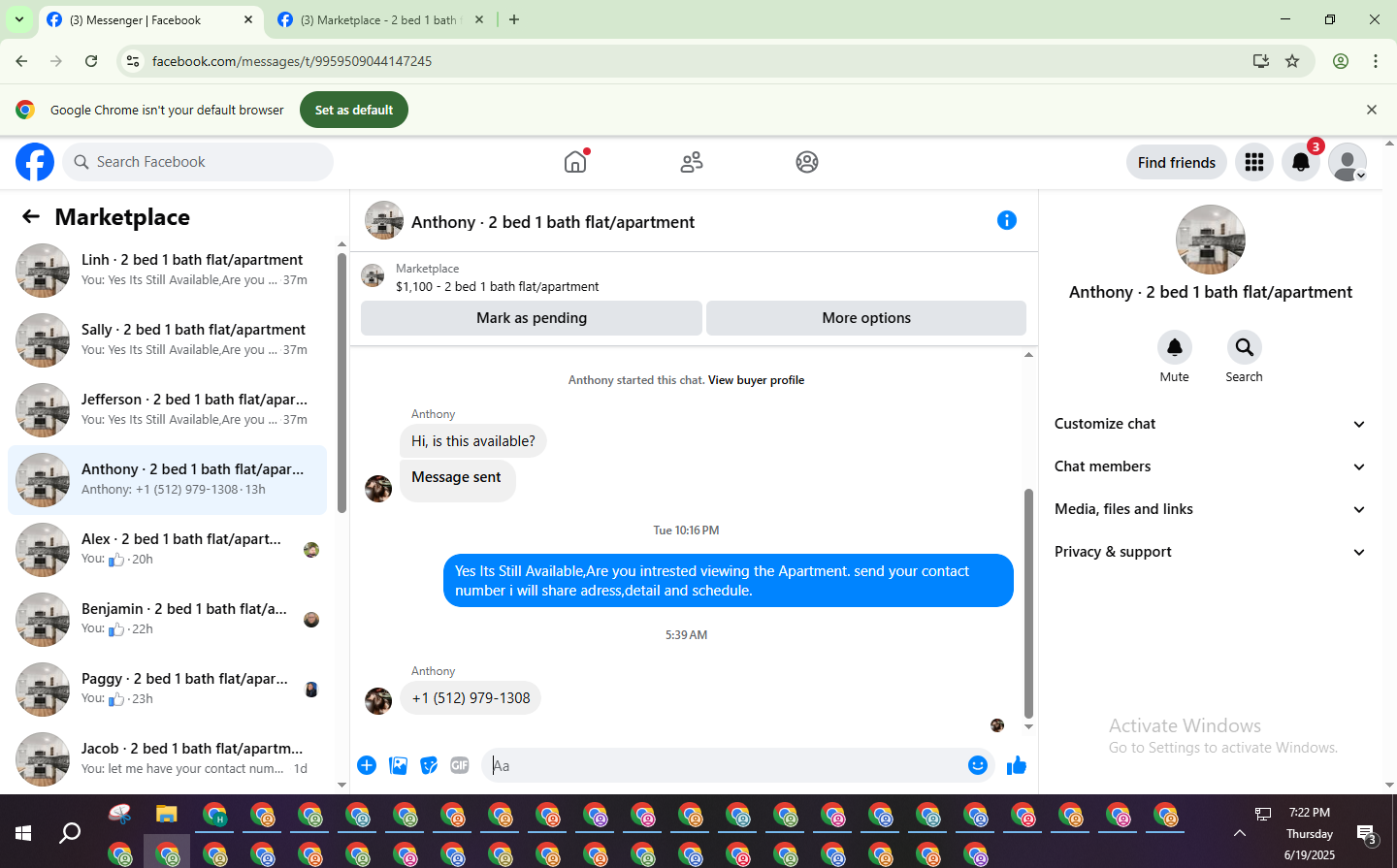The width and height of the screenshot is (1397, 868).
Task: Close the Marketplace browser tab
Action: point(479,19)
